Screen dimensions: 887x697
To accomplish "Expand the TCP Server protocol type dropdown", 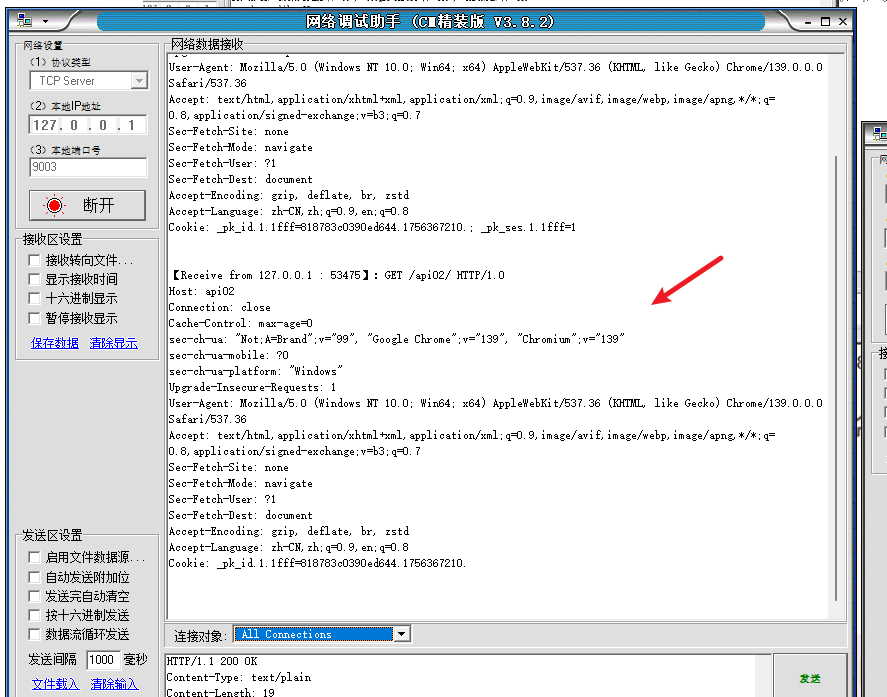I will pos(139,81).
